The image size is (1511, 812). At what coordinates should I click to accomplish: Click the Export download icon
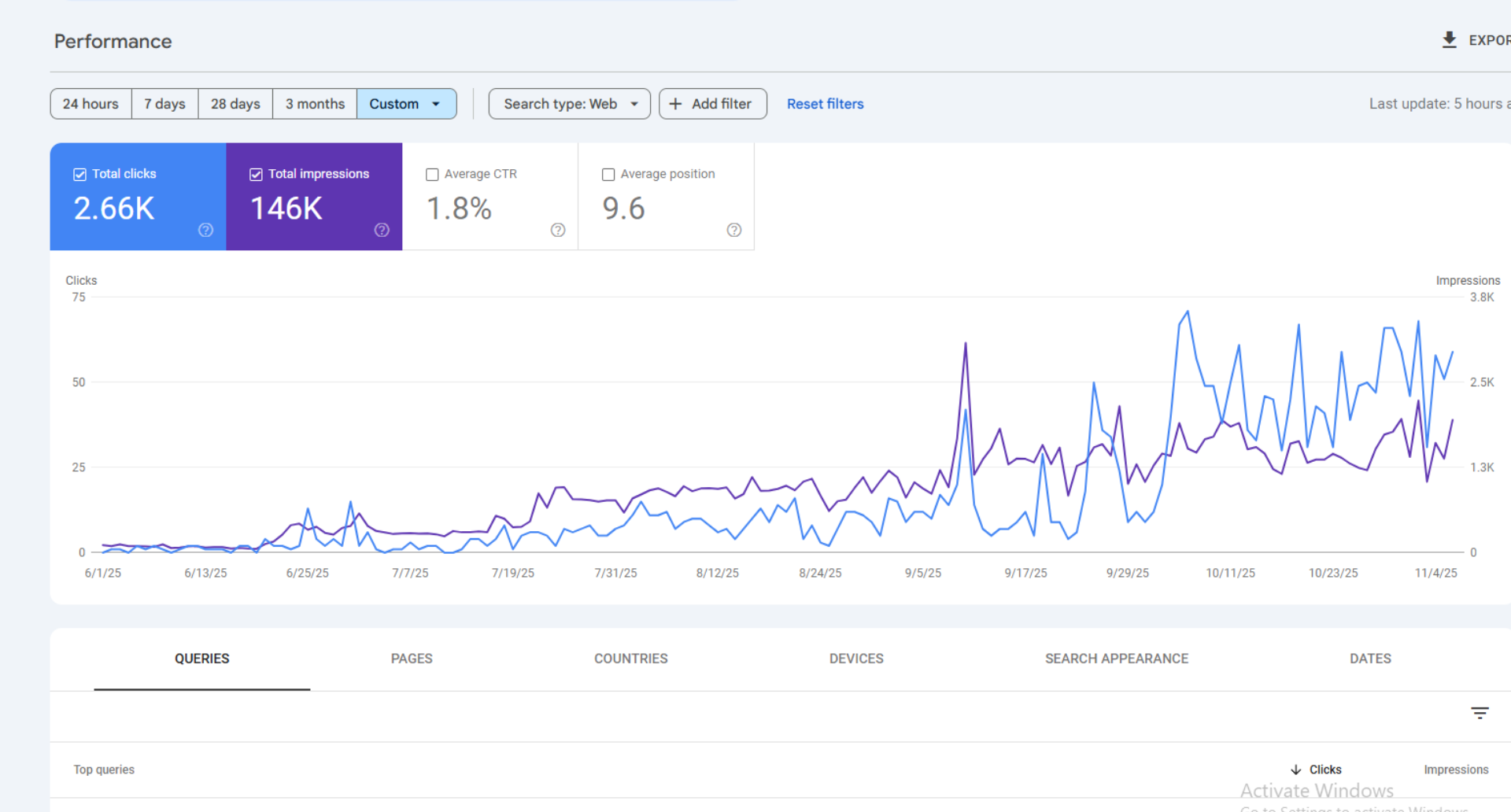pos(1449,39)
